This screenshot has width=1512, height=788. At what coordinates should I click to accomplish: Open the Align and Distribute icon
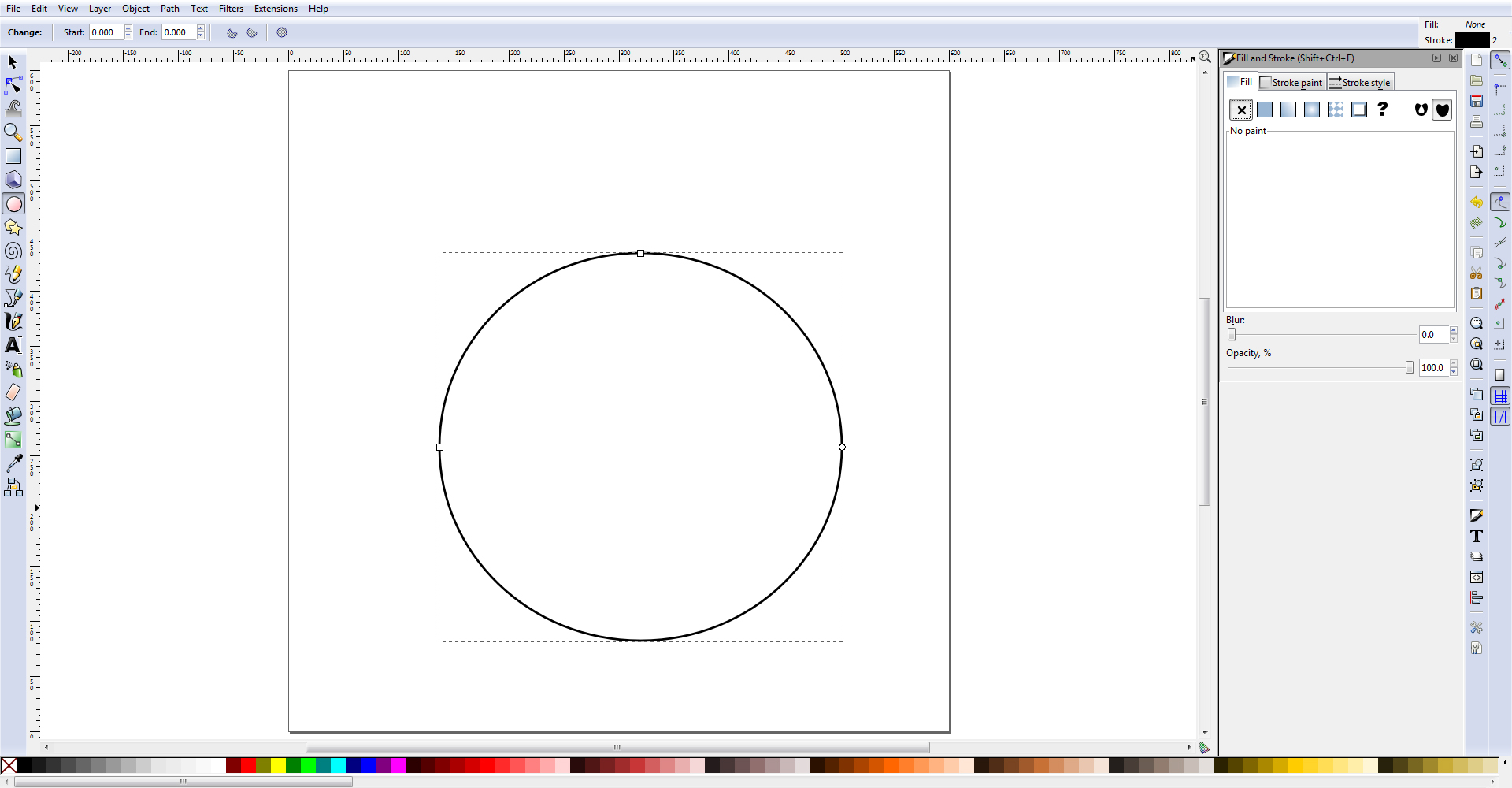(x=1477, y=597)
